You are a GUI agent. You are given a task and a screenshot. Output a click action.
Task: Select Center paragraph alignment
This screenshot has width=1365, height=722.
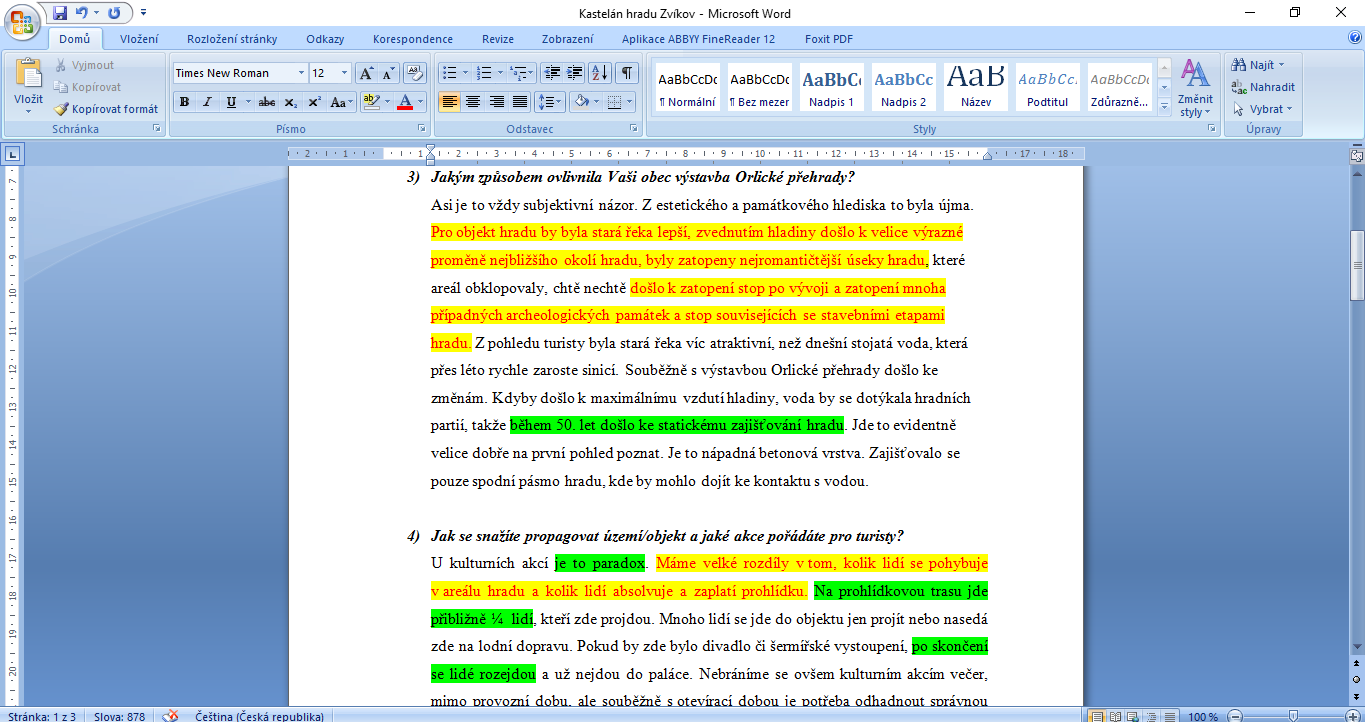(x=473, y=102)
